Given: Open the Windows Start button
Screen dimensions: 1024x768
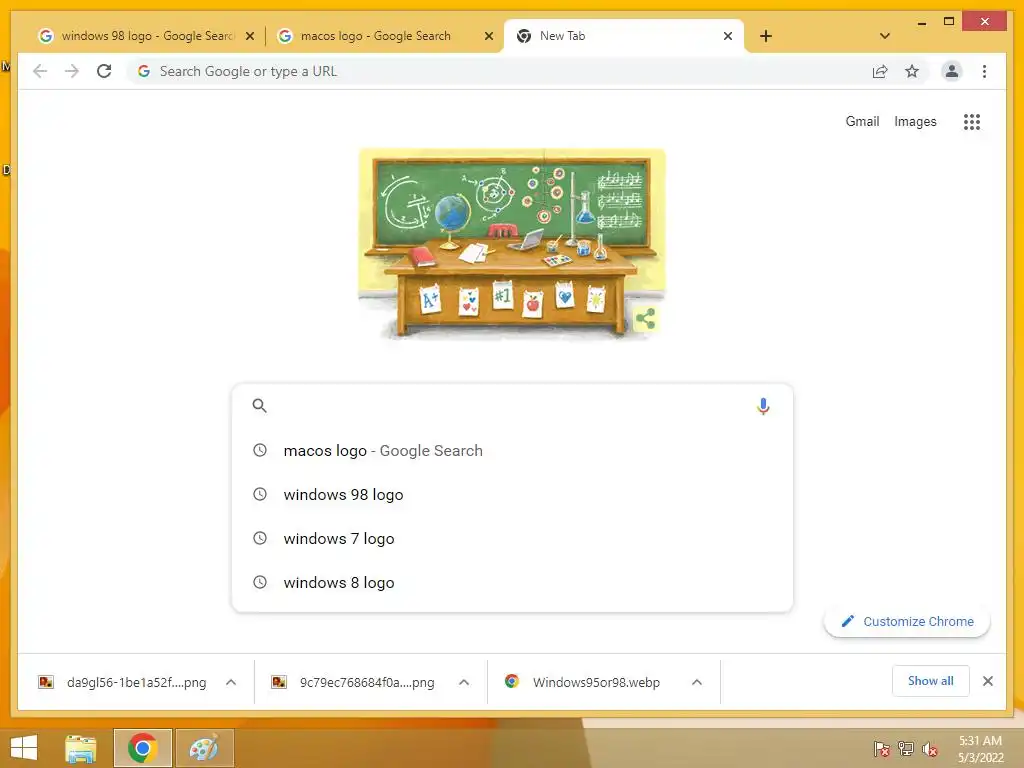Looking at the screenshot, I should point(24,748).
